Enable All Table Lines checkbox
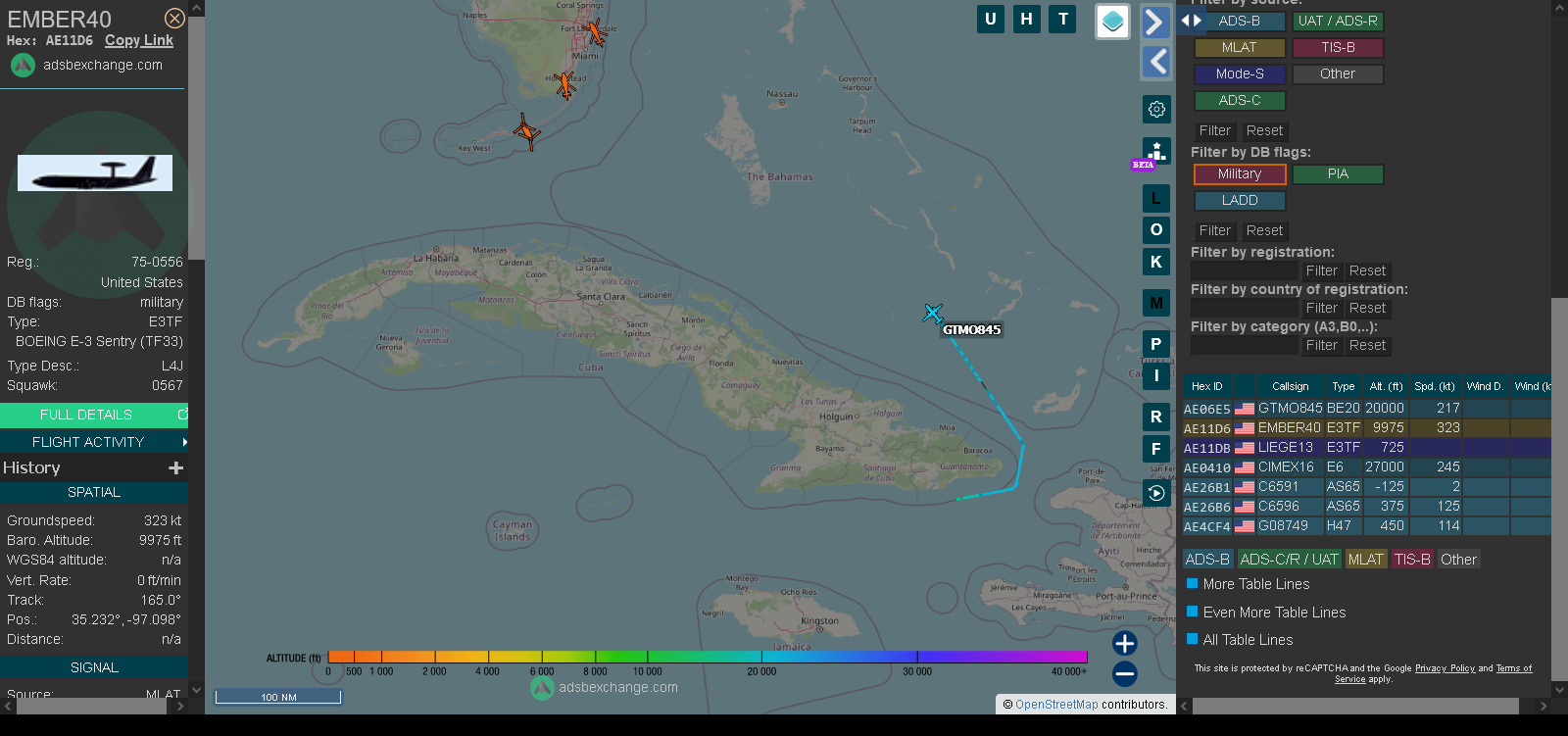The height and width of the screenshot is (736, 1568). click(1193, 639)
